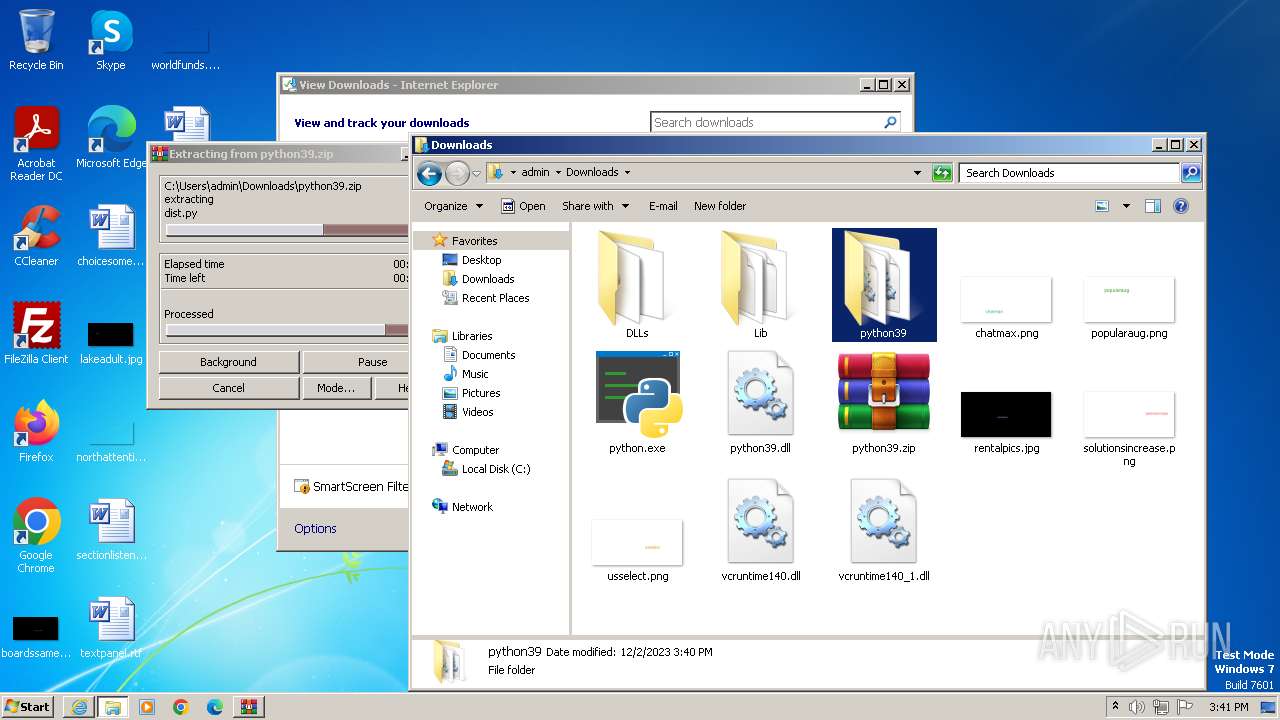This screenshot has width=1280, height=720.
Task: Open Videos library
Action: pos(477,412)
